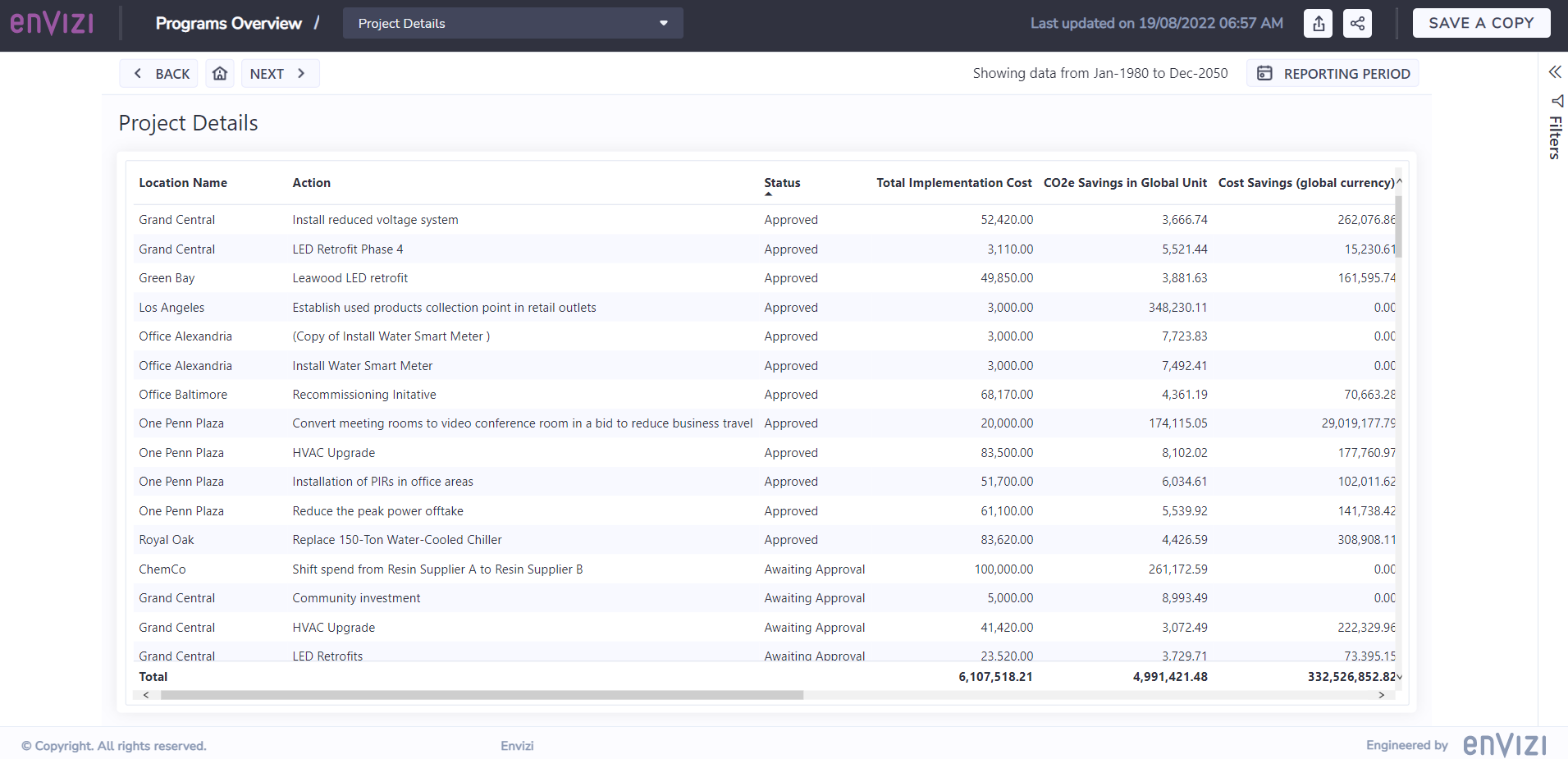Click the Envizi footer link
1568x759 pixels.
(x=517, y=746)
